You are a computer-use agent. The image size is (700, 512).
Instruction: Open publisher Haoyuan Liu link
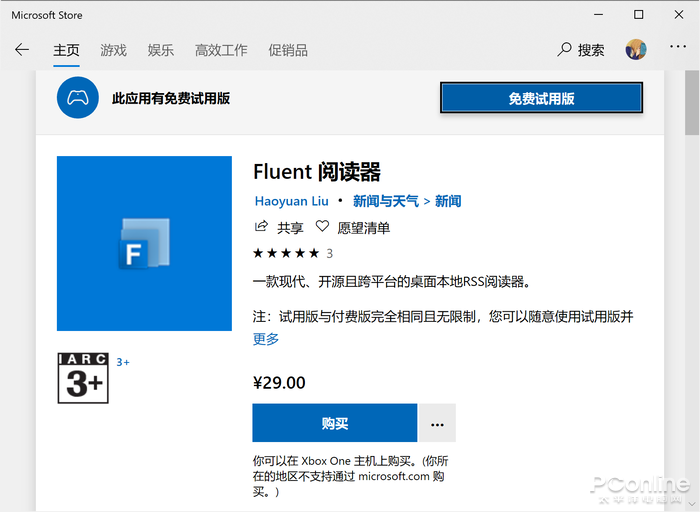tap(292, 201)
